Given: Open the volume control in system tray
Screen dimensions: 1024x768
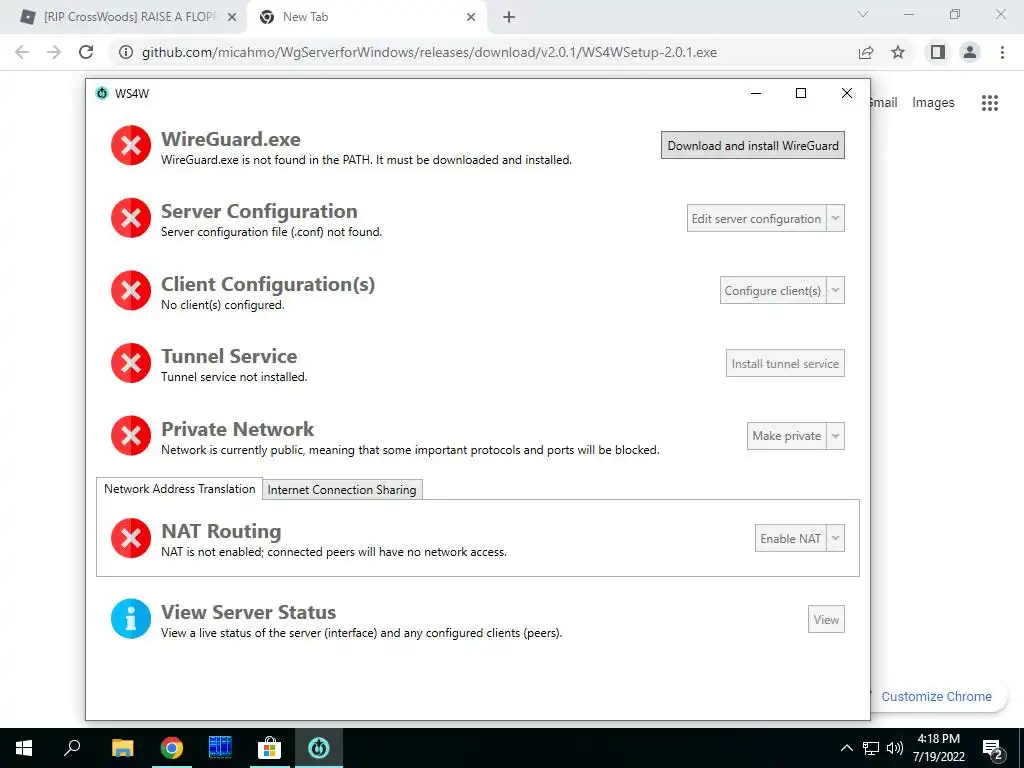Looking at the screenshot, I should coord(895,748).
